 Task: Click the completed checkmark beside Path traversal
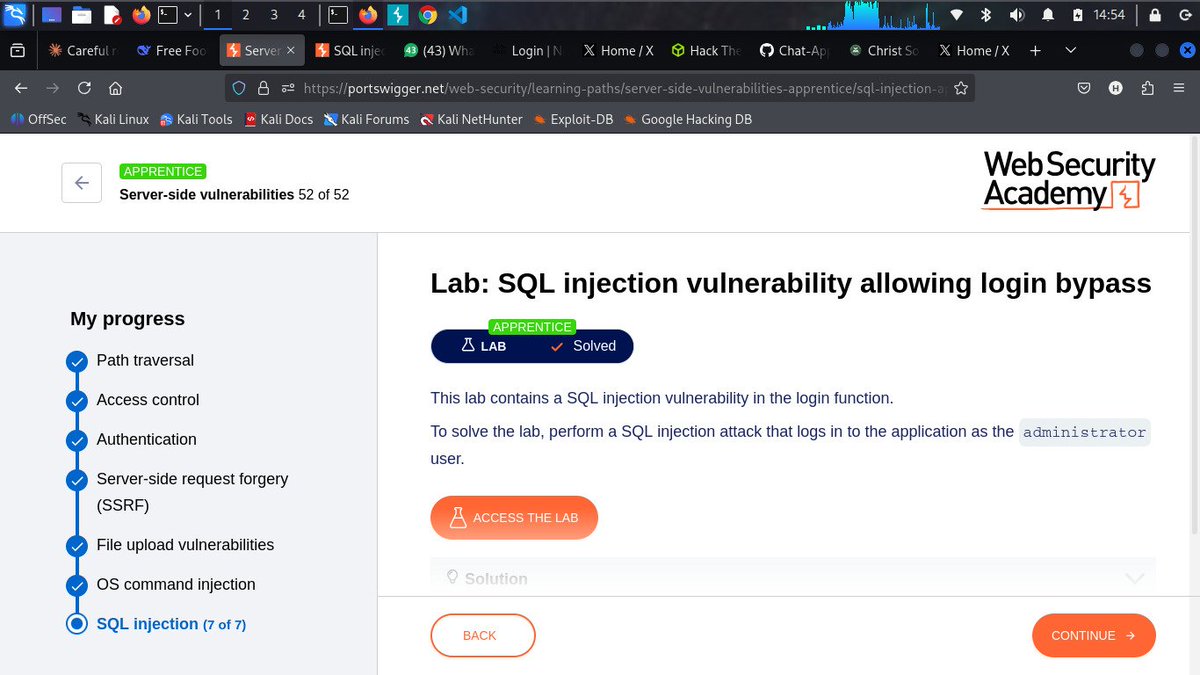tap(77, 361)
